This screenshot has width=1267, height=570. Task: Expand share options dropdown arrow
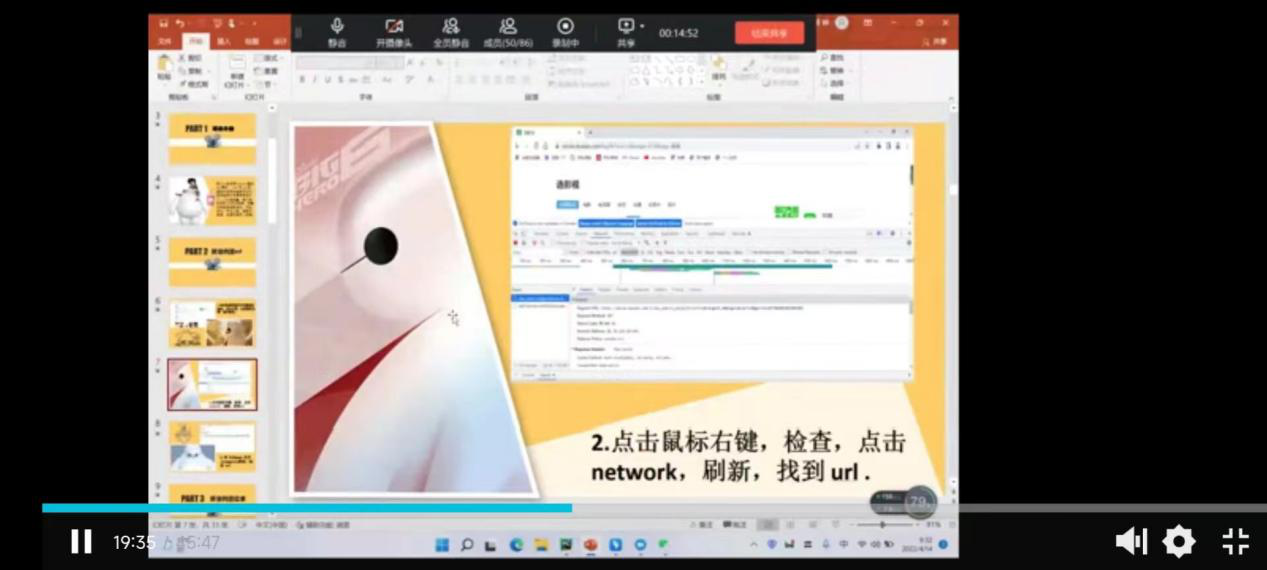pyautogui.click(x=642, y=25)
